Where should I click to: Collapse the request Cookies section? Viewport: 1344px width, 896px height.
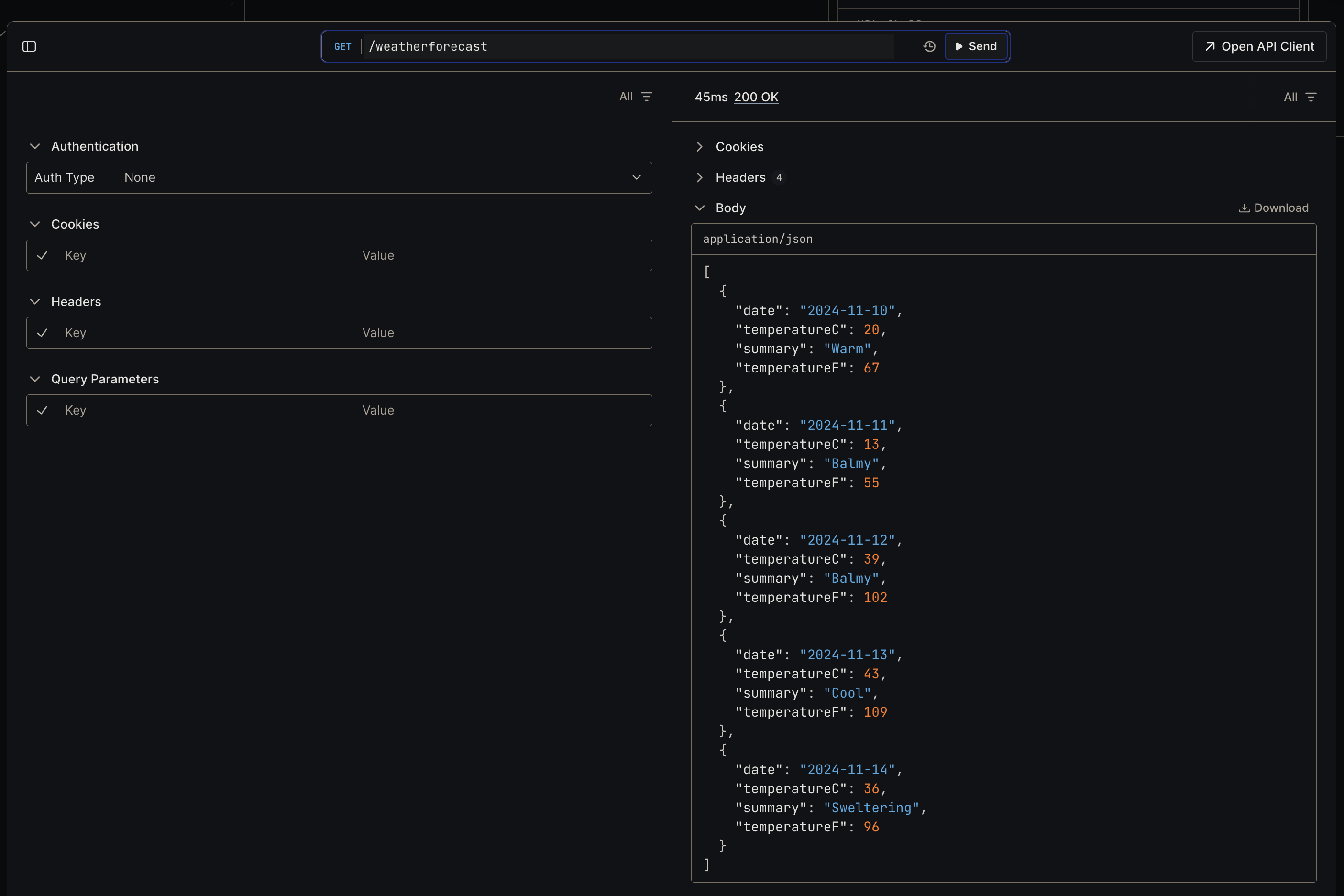tap(64, 224)
